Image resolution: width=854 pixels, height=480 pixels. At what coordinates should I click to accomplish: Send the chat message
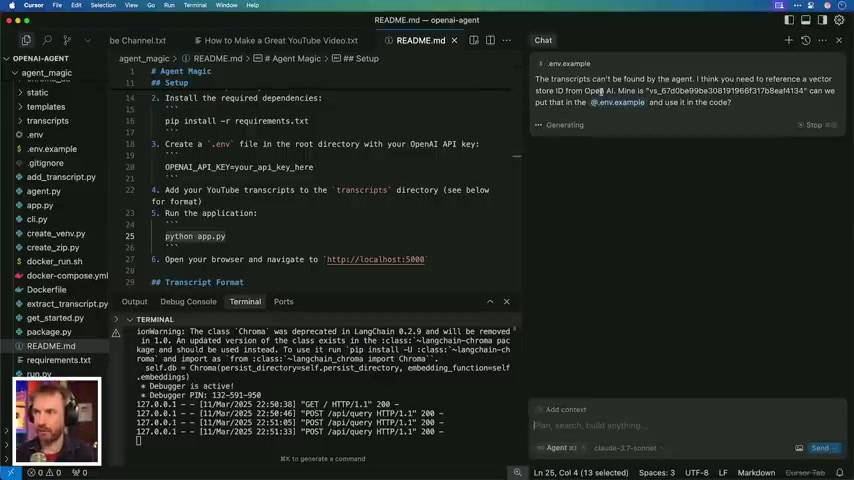coord(824,448)
